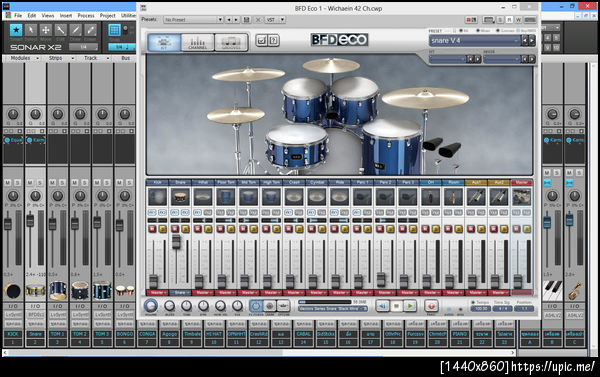The image size is (600, 377).
Task: Go to the next plugin preset arrow
Action: 236,20
